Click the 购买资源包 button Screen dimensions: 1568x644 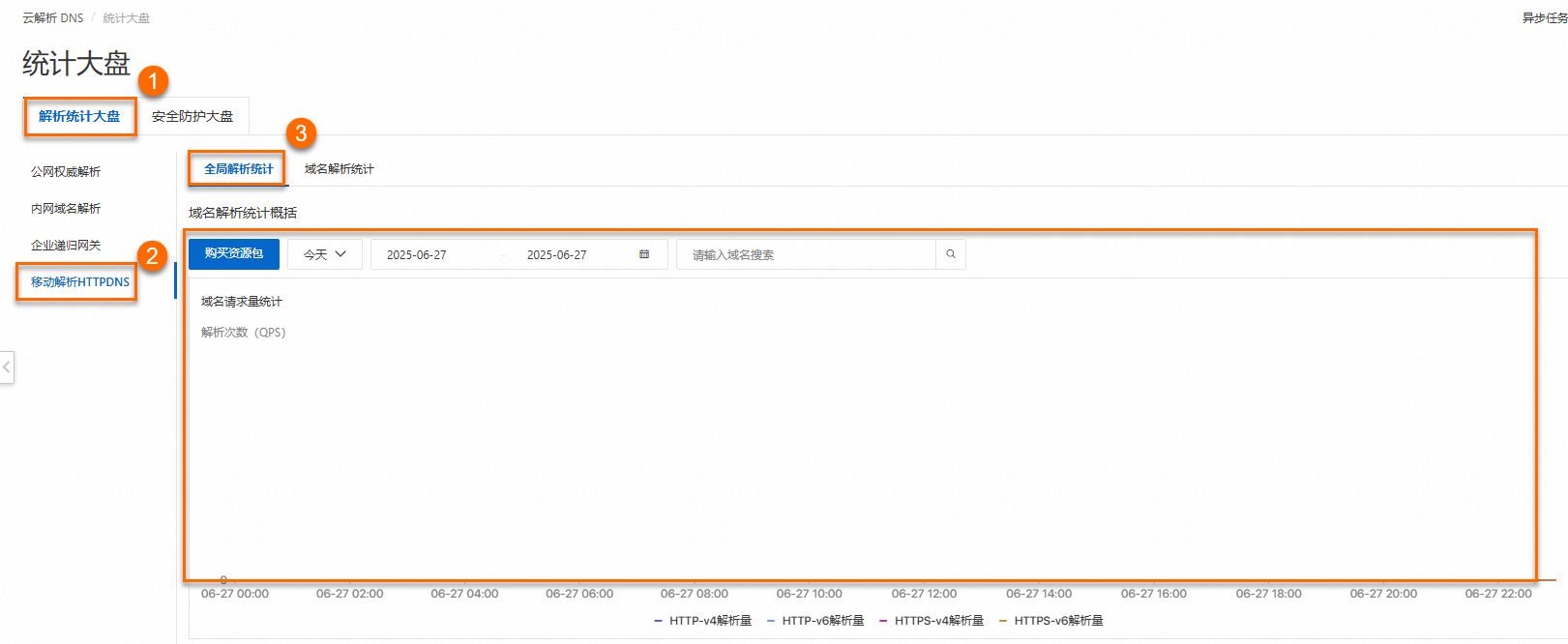pos(234,253)
